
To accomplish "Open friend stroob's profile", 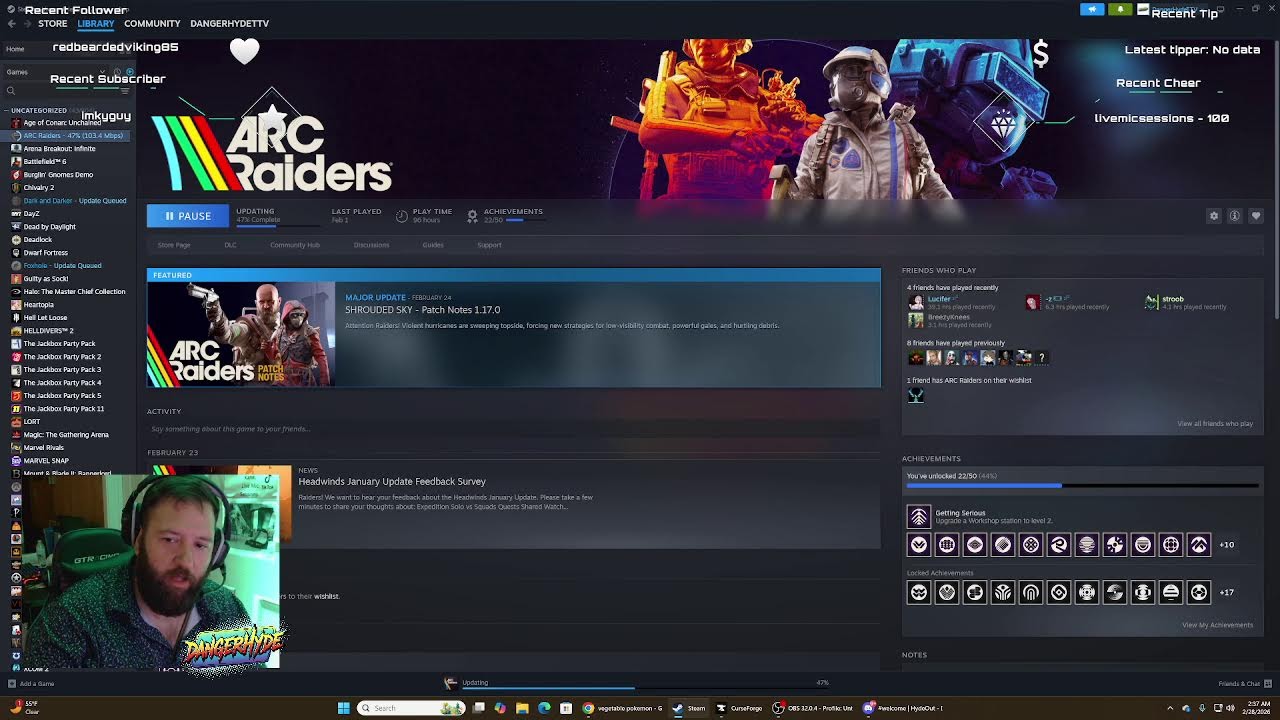I will pyautogui.click(x=1173, y=299).
